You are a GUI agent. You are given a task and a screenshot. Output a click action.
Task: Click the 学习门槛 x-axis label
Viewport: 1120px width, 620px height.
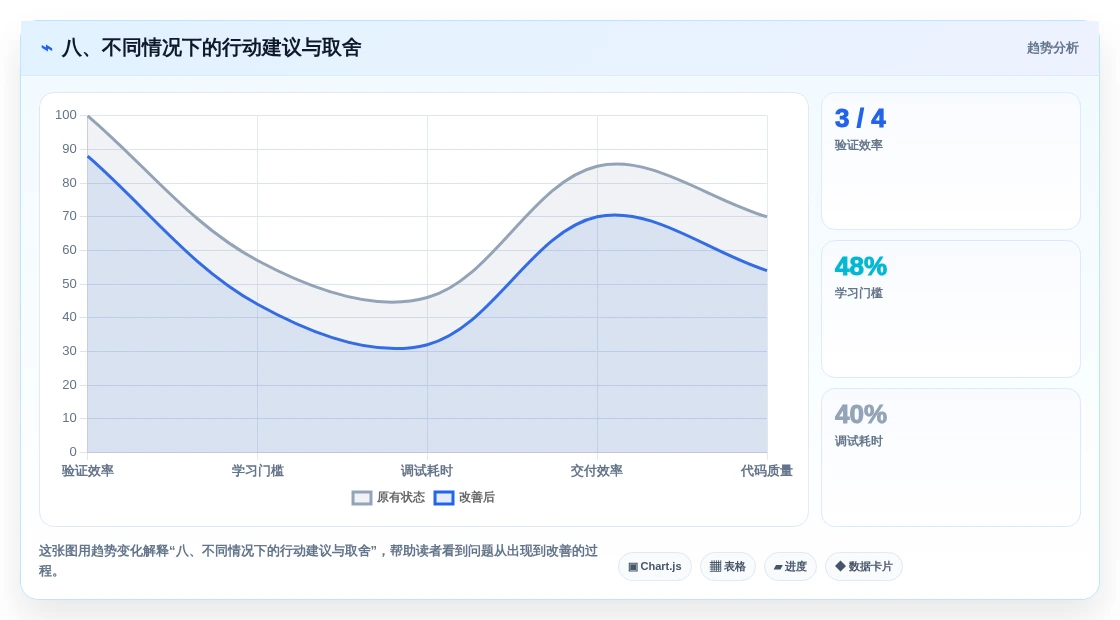[258, 471]
